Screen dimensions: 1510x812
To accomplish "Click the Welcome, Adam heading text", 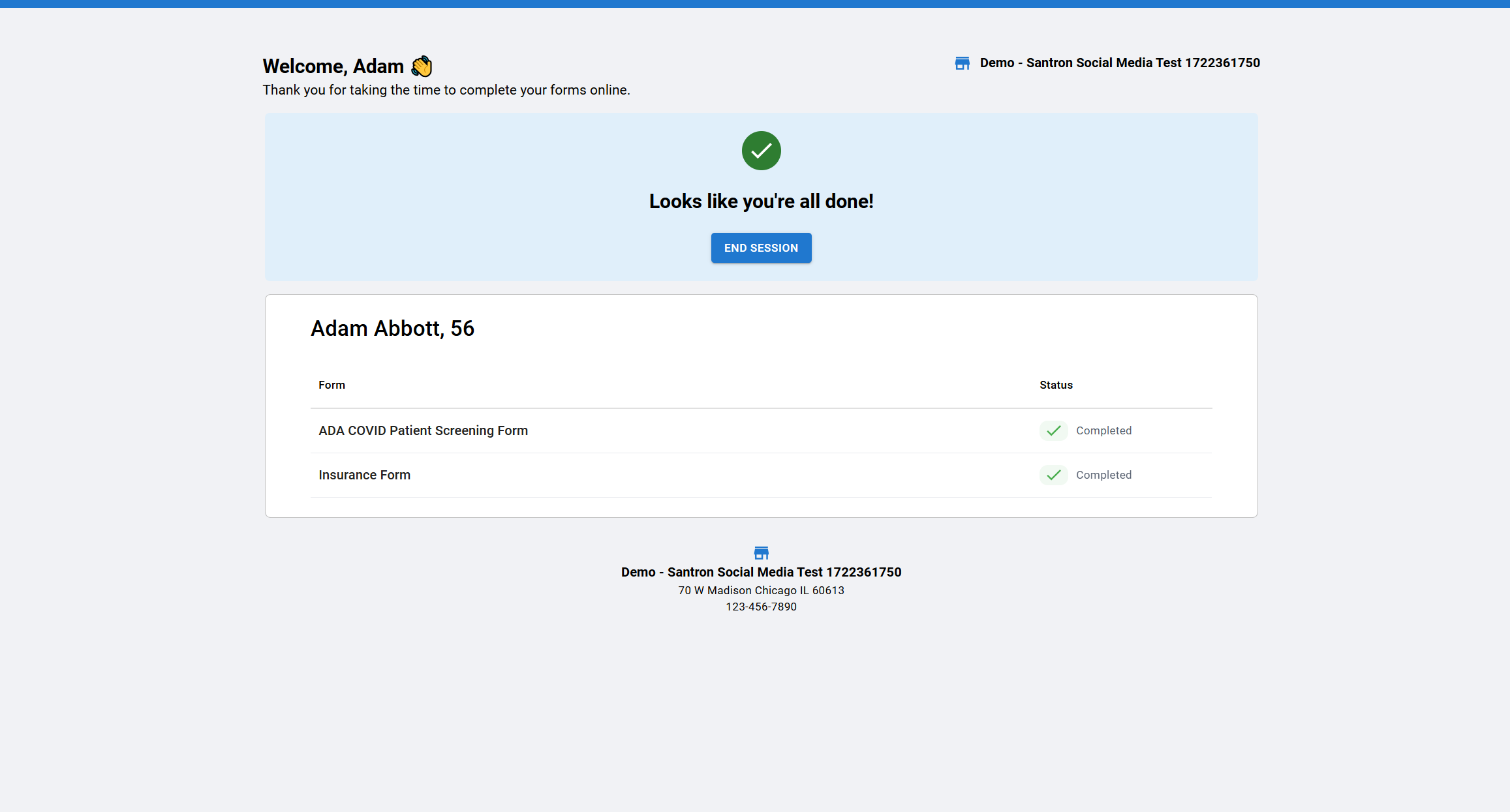I will tap(333, 66).
